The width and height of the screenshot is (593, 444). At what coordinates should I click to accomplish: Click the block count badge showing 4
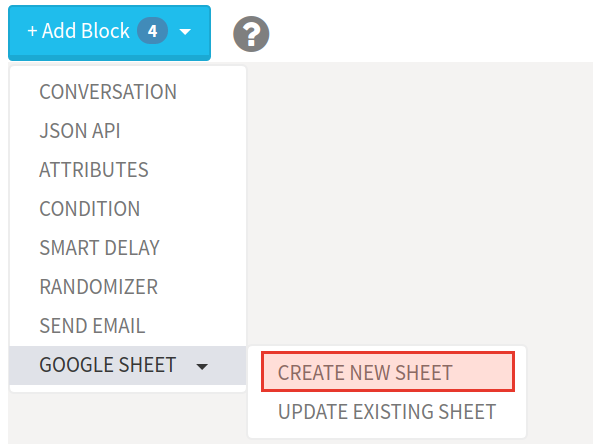pos(152,31)
